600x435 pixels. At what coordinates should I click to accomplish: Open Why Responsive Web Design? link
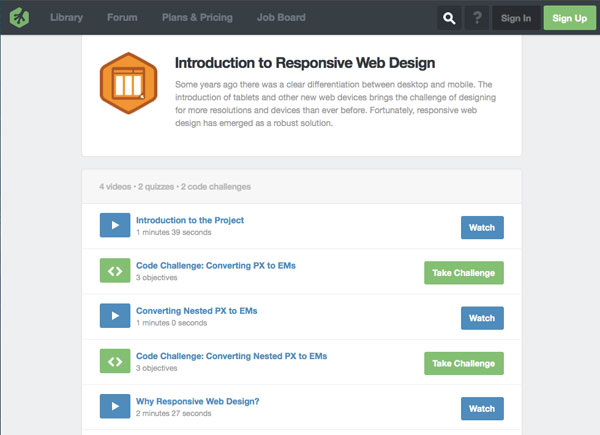point(197,401)
